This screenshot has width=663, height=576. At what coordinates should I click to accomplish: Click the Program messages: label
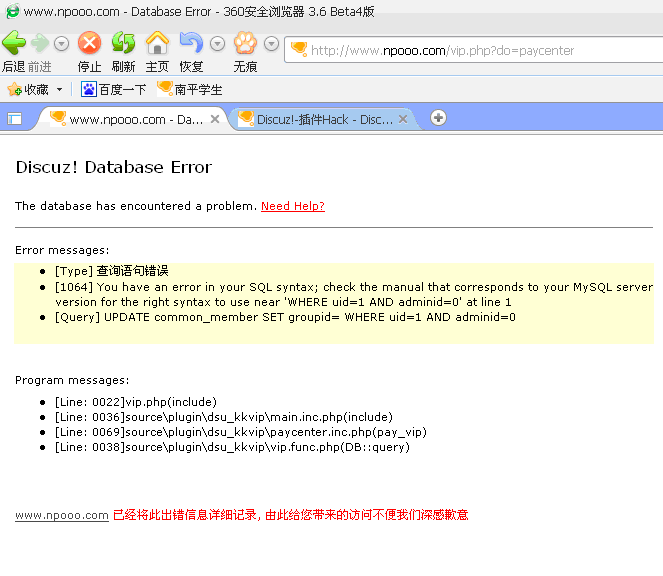[x=72, y=380]
